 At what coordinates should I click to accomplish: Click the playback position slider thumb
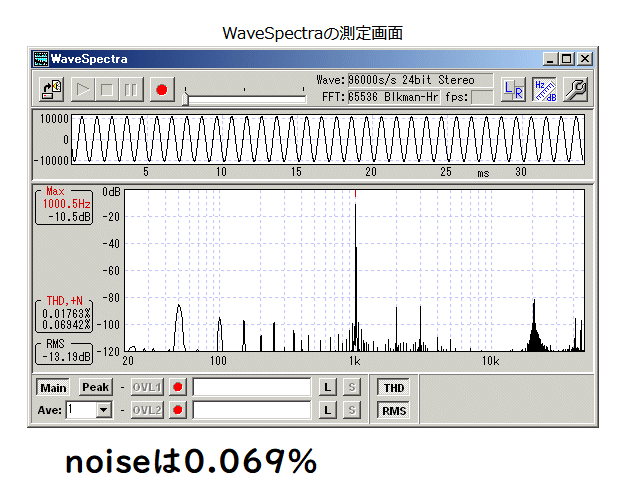pos(185,99)
